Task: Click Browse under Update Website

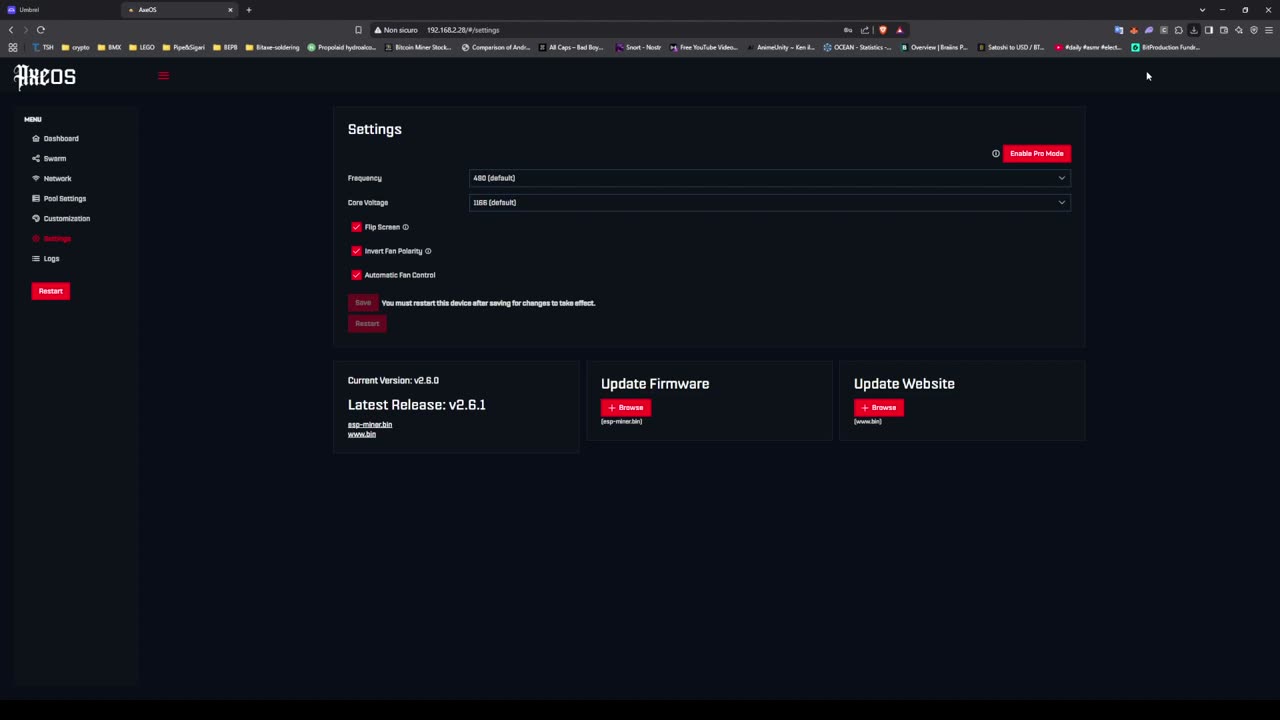Action: tap(879, 407)
